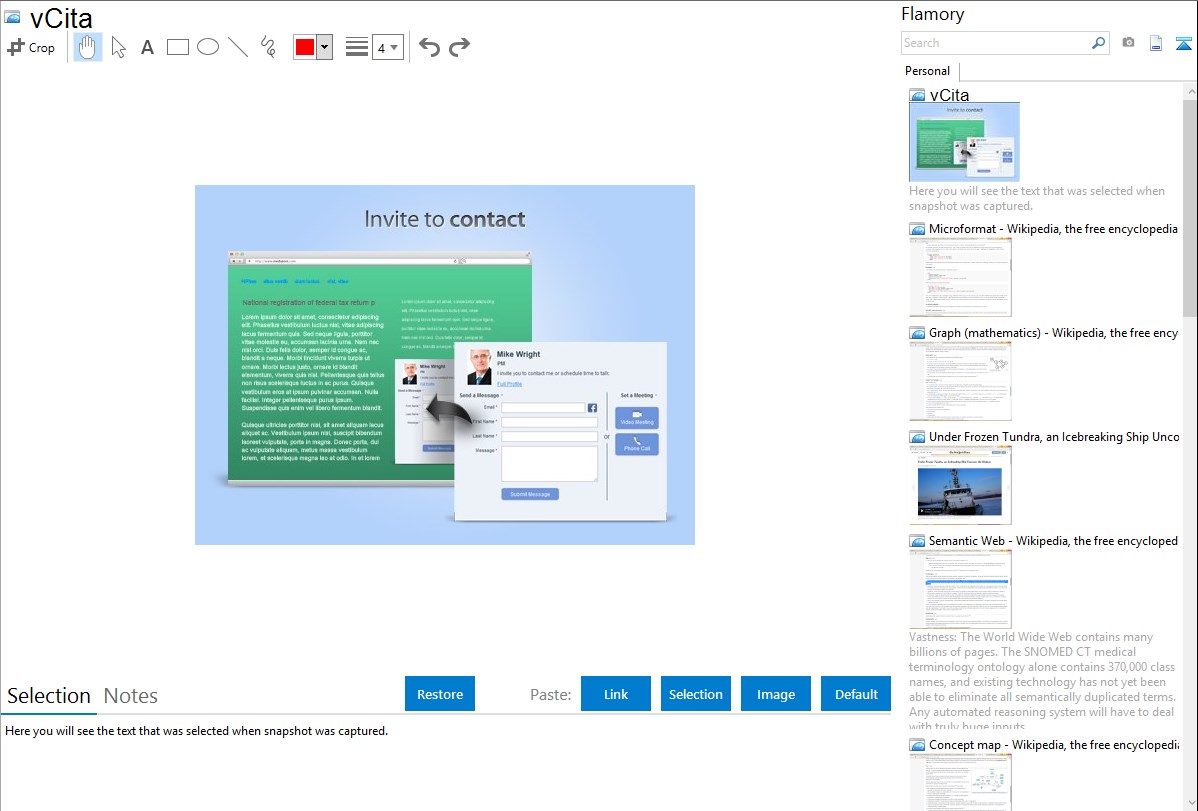Redo the last edit
Image resolution: width=1198 pixels, height=811 pixels.
click(x=459, y=47)
